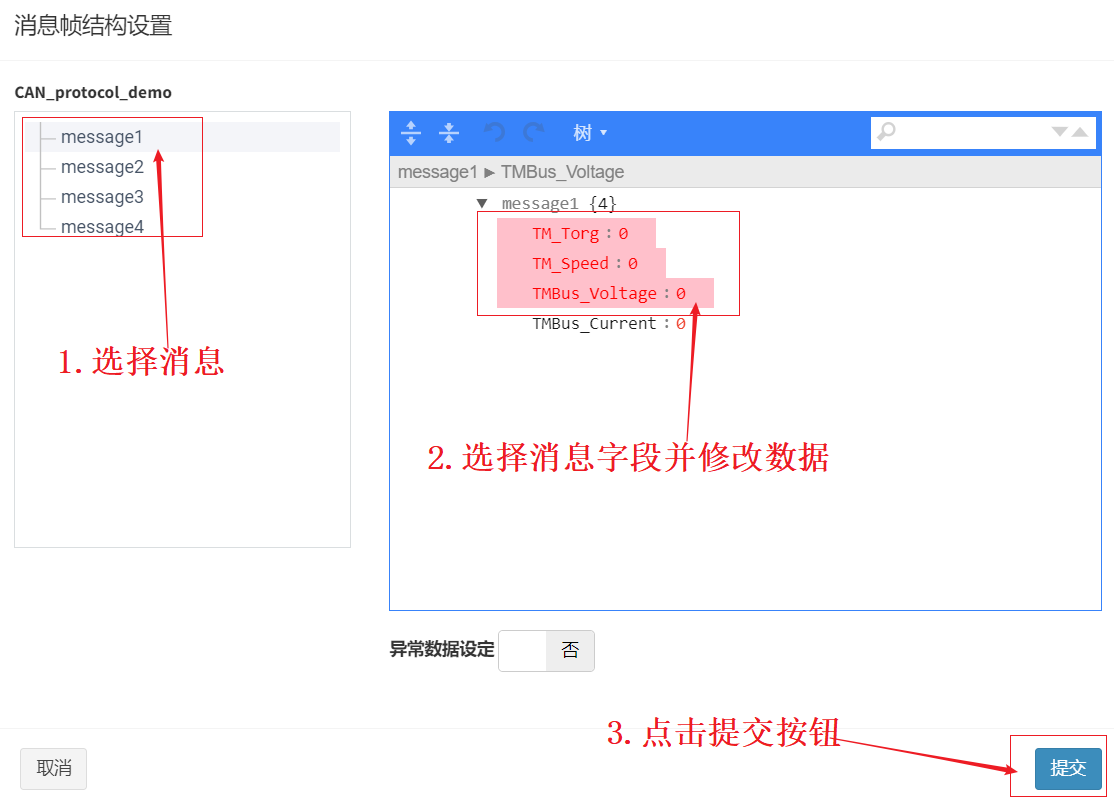Screen dimensions: 1114x803
Task: Select message3 in the message list
Action: [x=102, y=197]
